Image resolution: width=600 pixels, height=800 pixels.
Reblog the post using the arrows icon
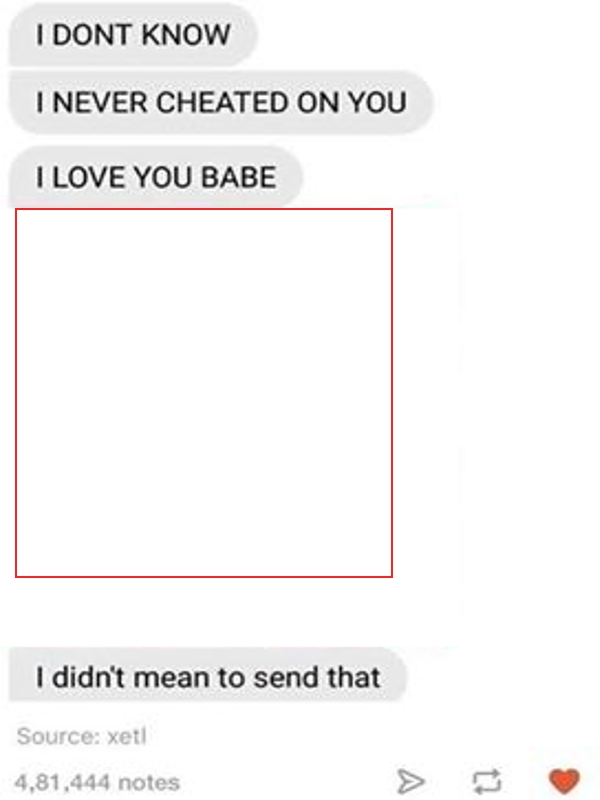tap(486, 782)
